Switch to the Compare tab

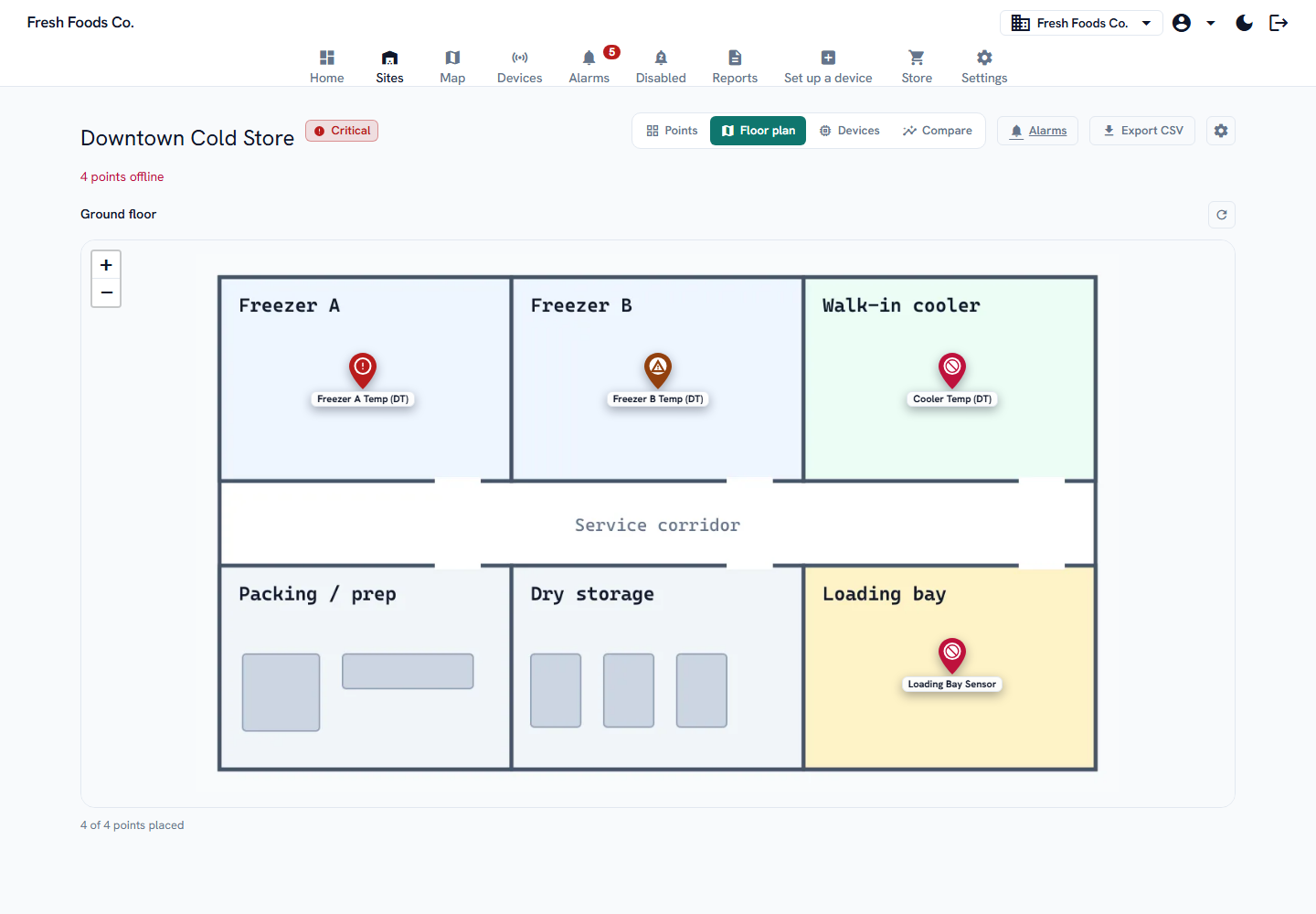(938, 131)
